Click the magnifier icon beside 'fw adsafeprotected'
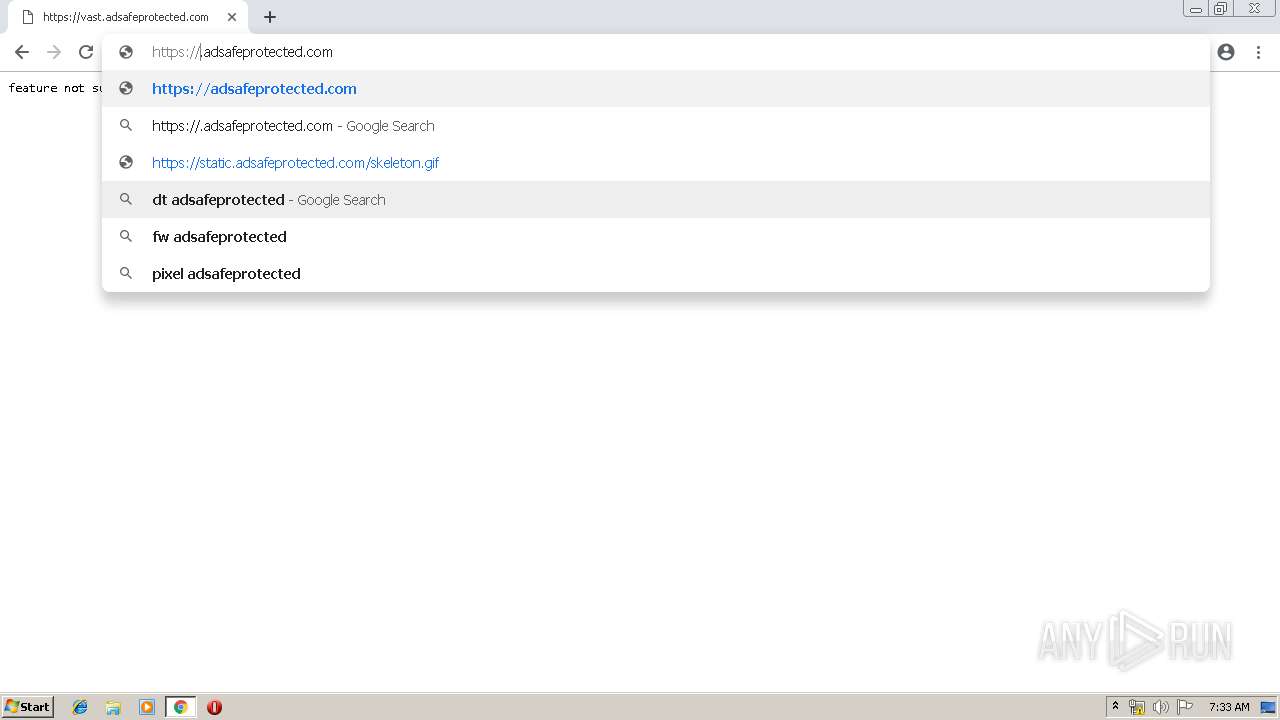The width and height of the screenshot is (1280, 720). [x=126, y=237]
